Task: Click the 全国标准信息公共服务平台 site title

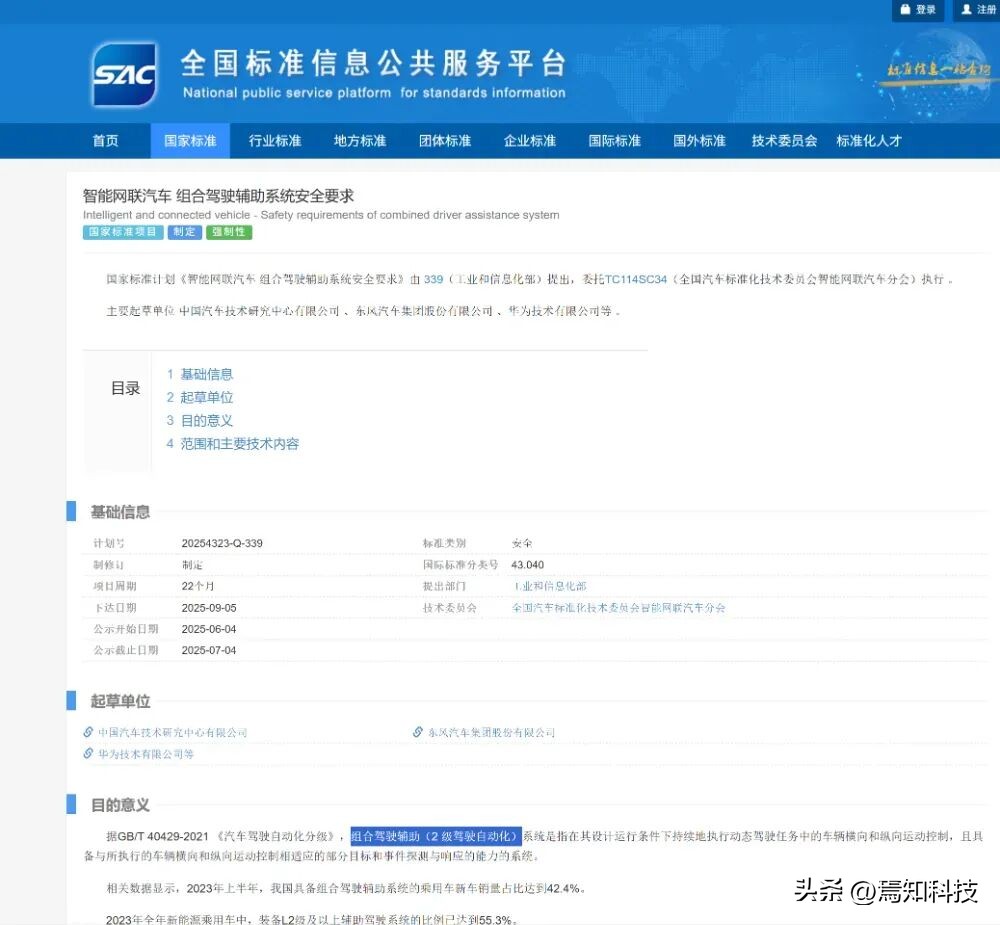Action: (374, 63)
